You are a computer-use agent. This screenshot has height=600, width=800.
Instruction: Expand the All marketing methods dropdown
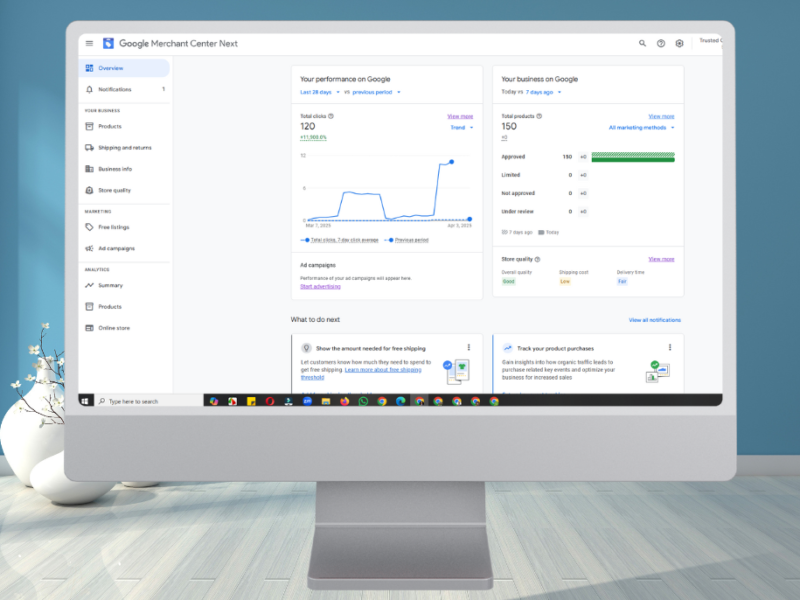click(642, 128)
